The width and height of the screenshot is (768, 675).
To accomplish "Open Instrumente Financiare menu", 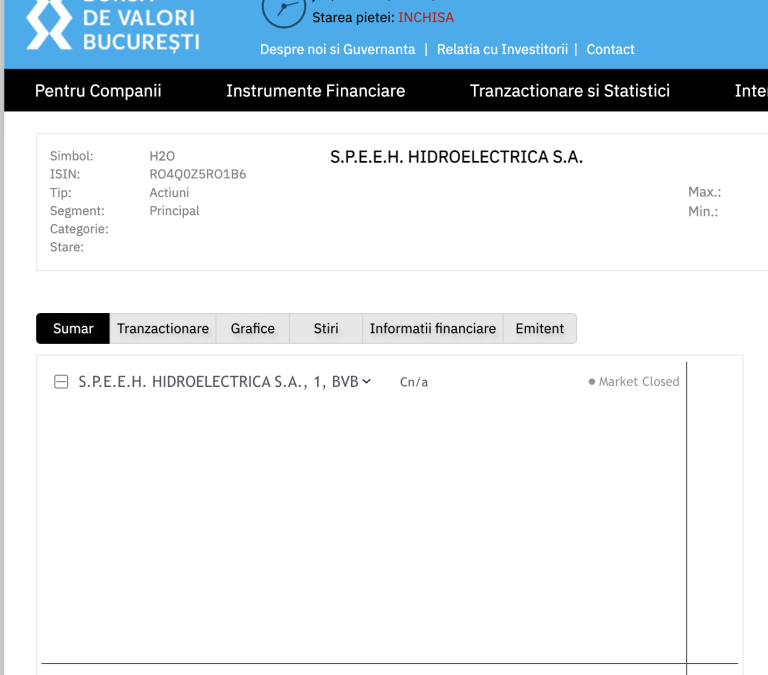I will (x=315, y=91).
